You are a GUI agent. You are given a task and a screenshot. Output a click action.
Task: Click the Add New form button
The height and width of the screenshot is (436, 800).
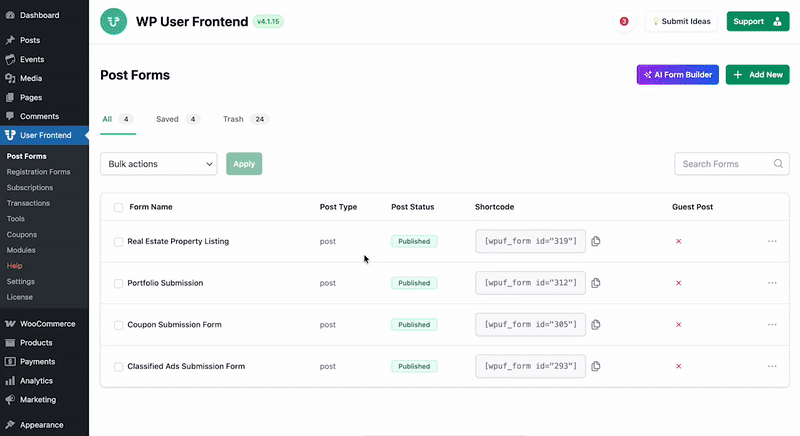(757, 74)
